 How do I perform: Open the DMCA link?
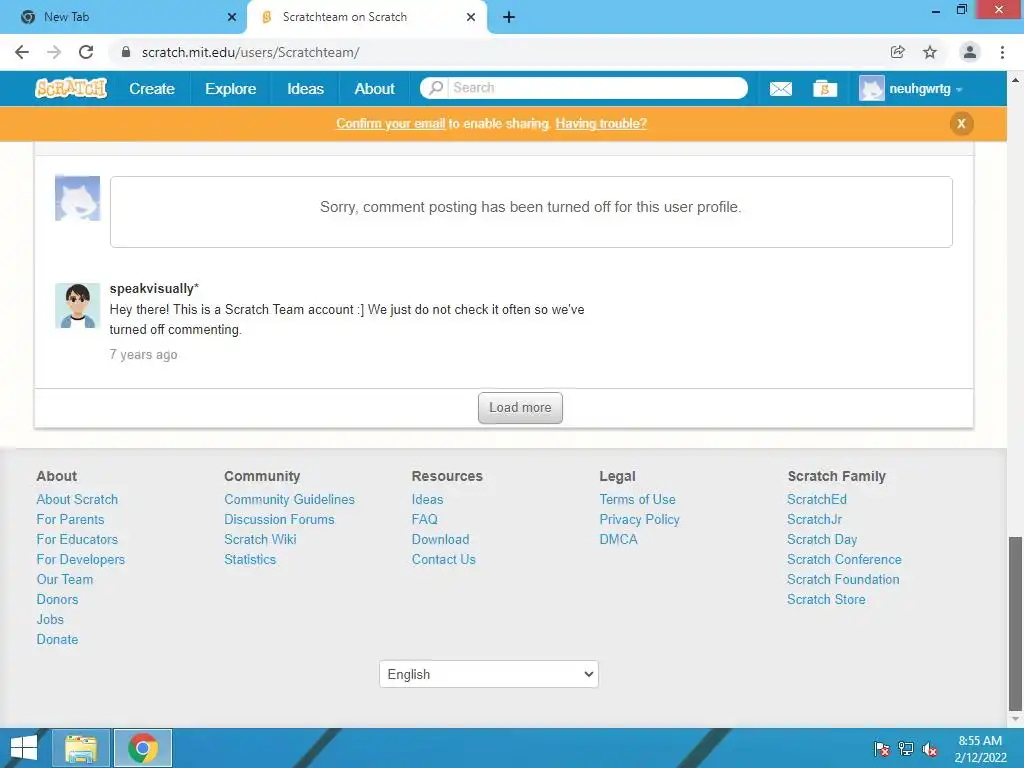pyautogui.click(x=618, y=539)
